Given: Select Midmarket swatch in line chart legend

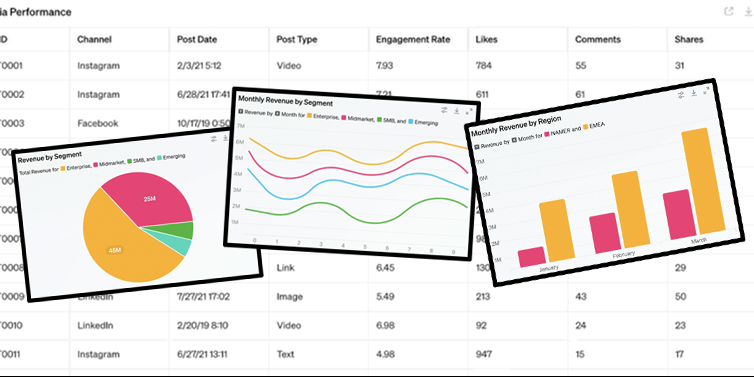Looking at the screenshot, I should 344,117.
